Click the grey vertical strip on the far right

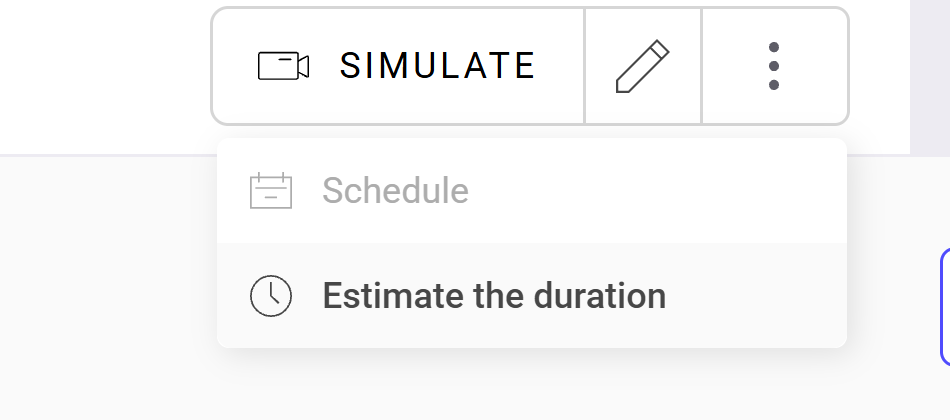click(x=929, y=76)
